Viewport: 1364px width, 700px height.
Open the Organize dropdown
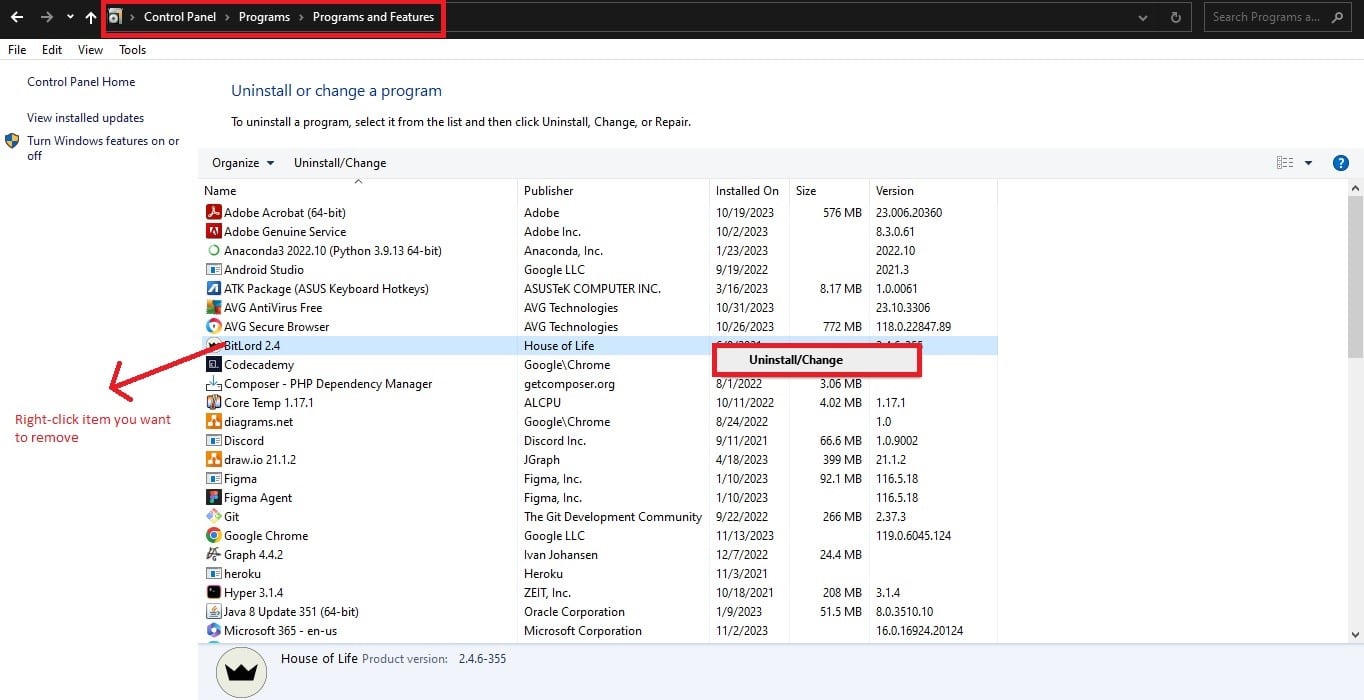point(243,163)
